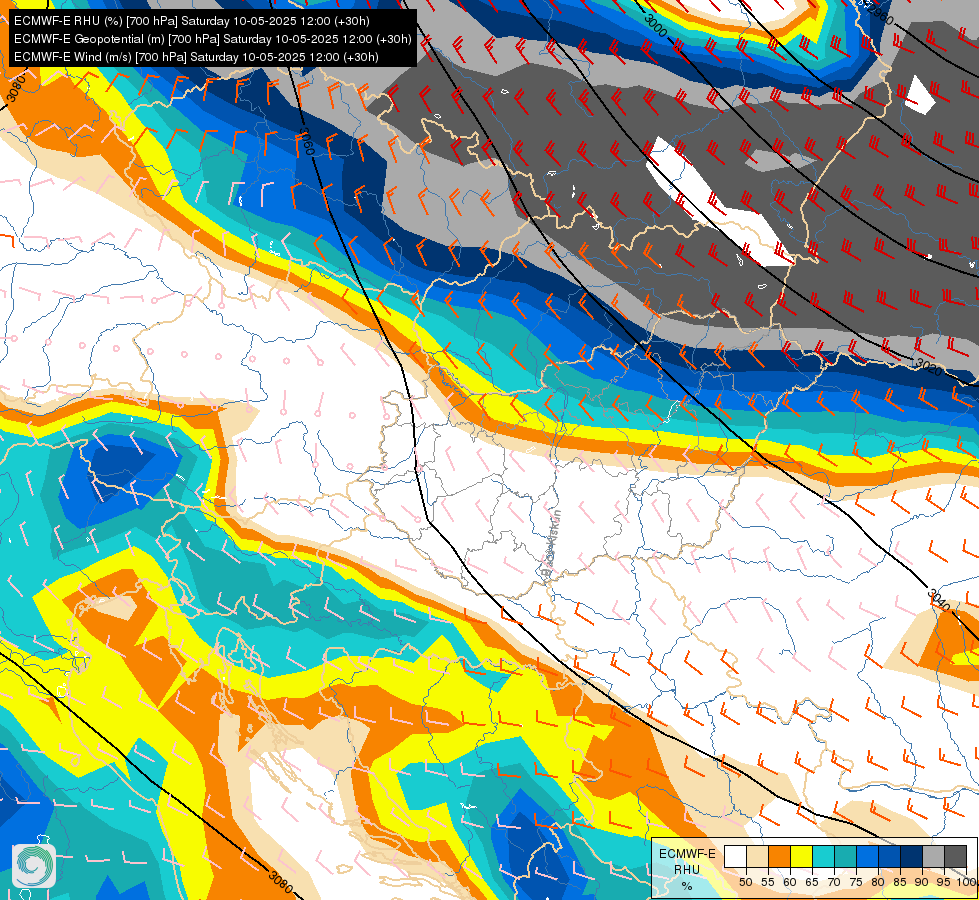Click the legend tick label '50'
Image resolution: width=979 pixels, height=900 pixels.
tap(745, 882)
